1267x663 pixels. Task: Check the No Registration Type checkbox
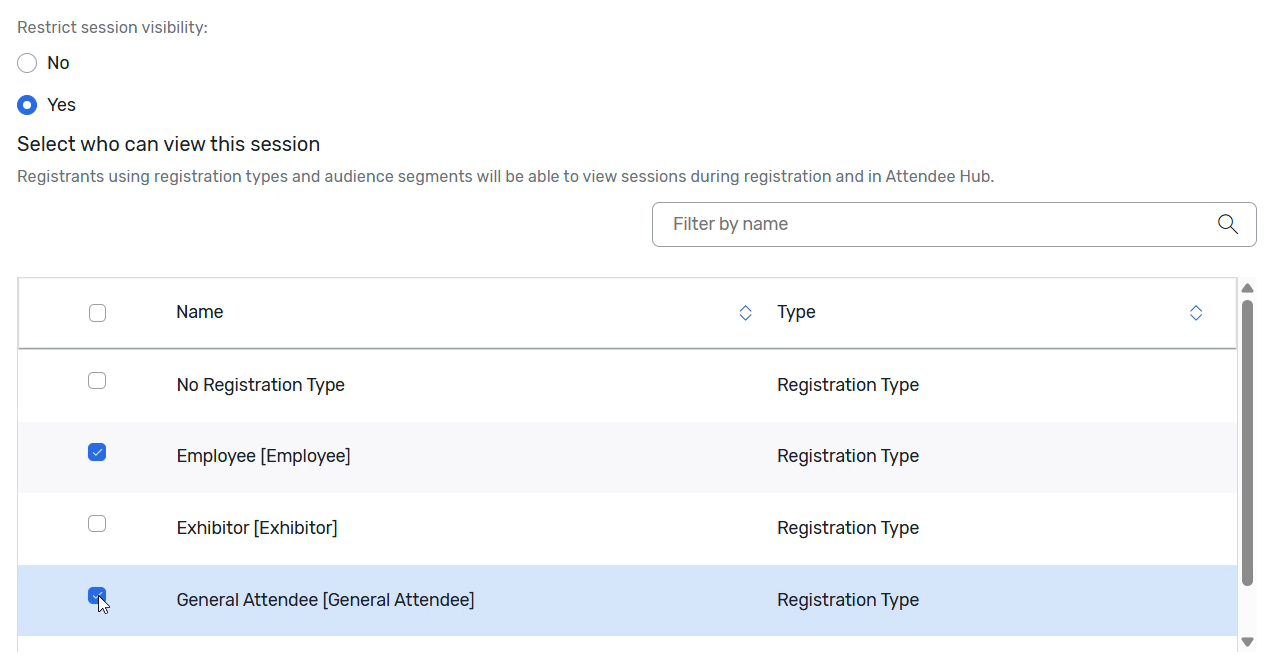97,380
